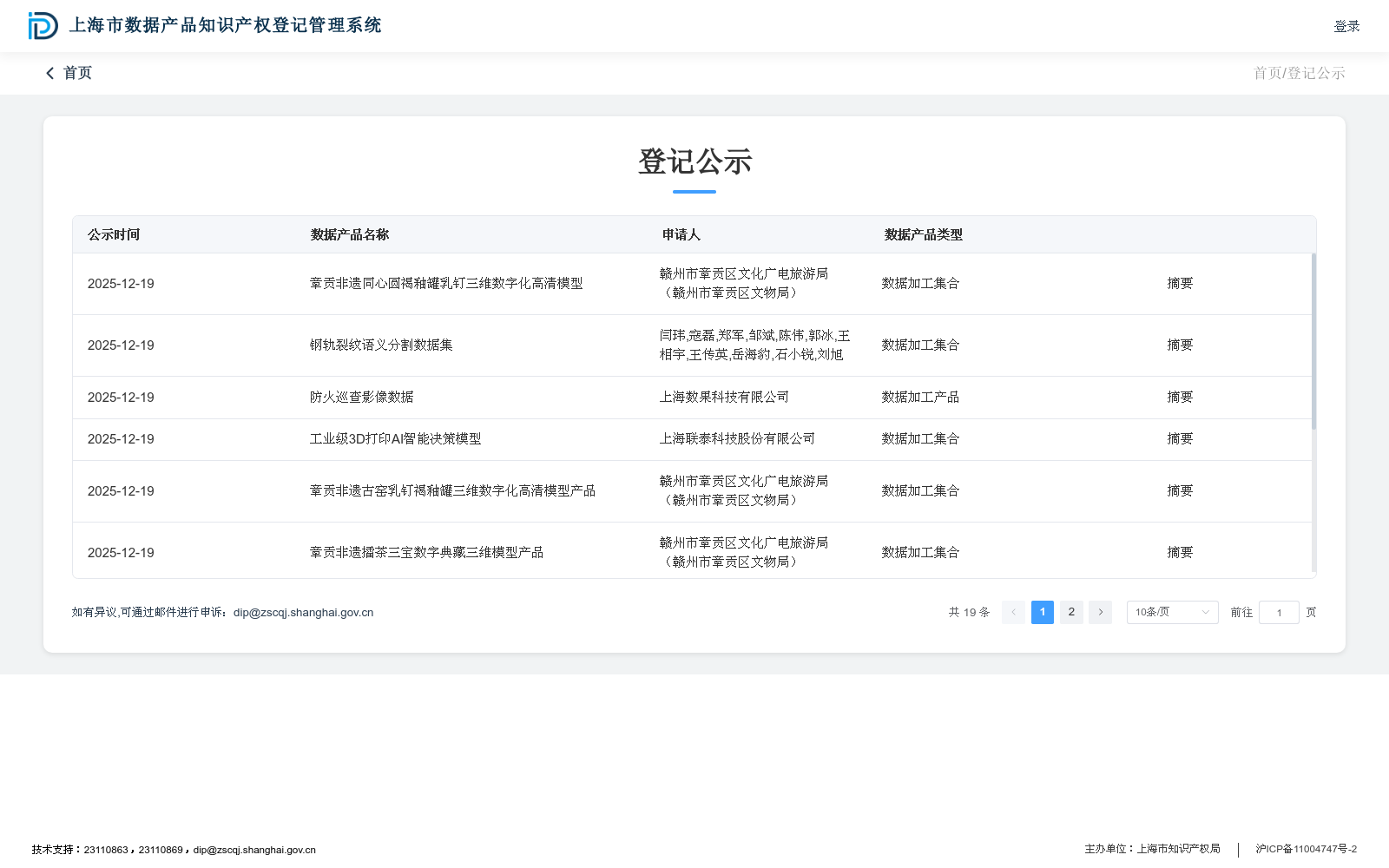The image size is (1389, 868).
Task: Open the 10条/页 page size dropdown
Action: (1172, 612)
